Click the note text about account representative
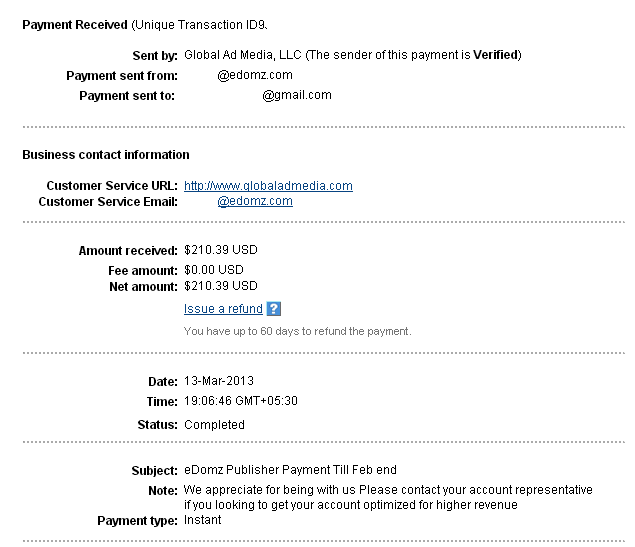The image size is (635, 547). tap(388, 497)
